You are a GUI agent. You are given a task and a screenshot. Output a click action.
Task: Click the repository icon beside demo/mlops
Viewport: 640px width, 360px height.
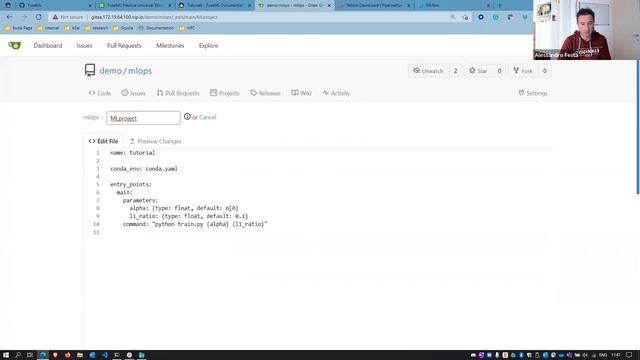tap(90, 70)
